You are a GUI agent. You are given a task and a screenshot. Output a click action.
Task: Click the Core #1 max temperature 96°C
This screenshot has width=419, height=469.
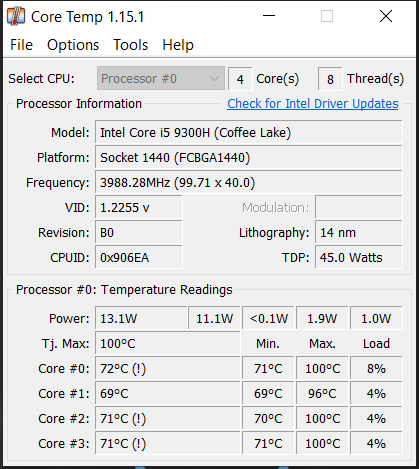tap(322, 393)
